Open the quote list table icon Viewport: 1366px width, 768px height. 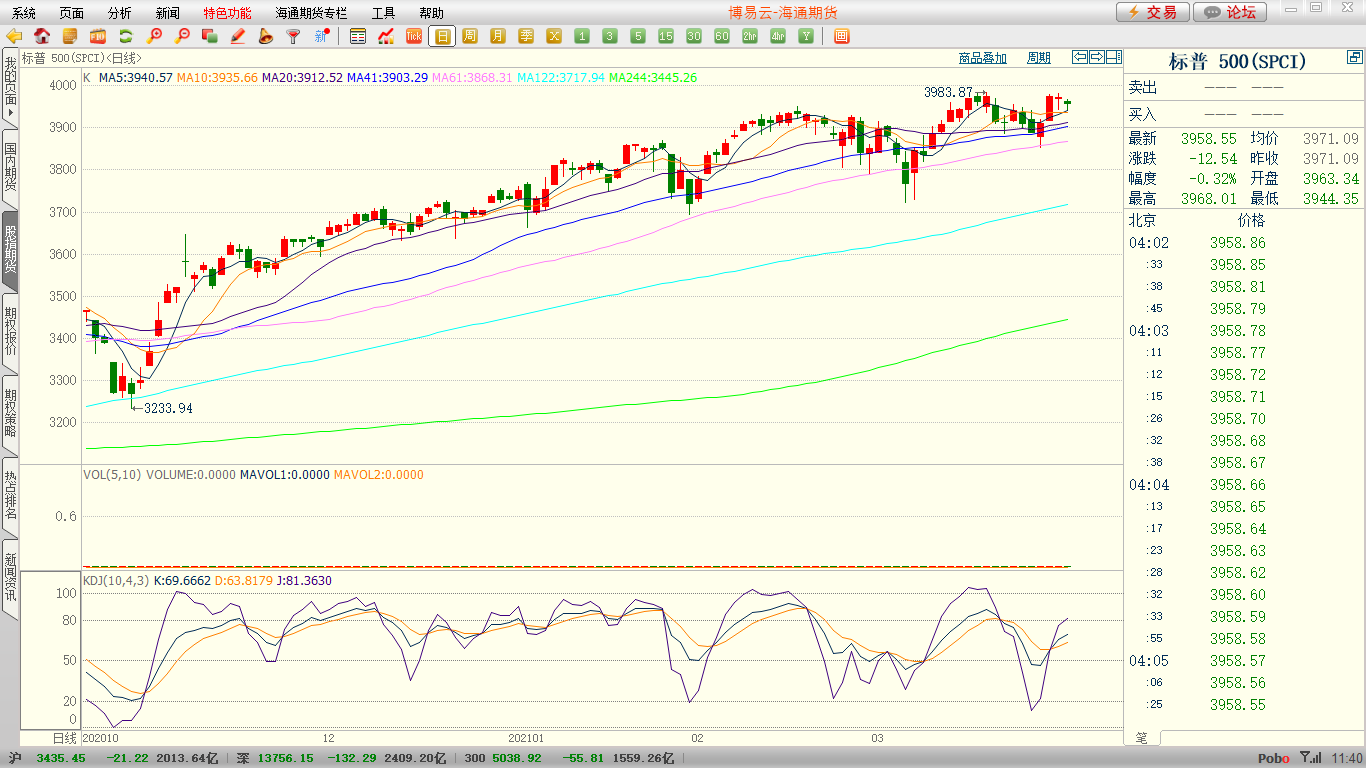(x=358, y=36)
